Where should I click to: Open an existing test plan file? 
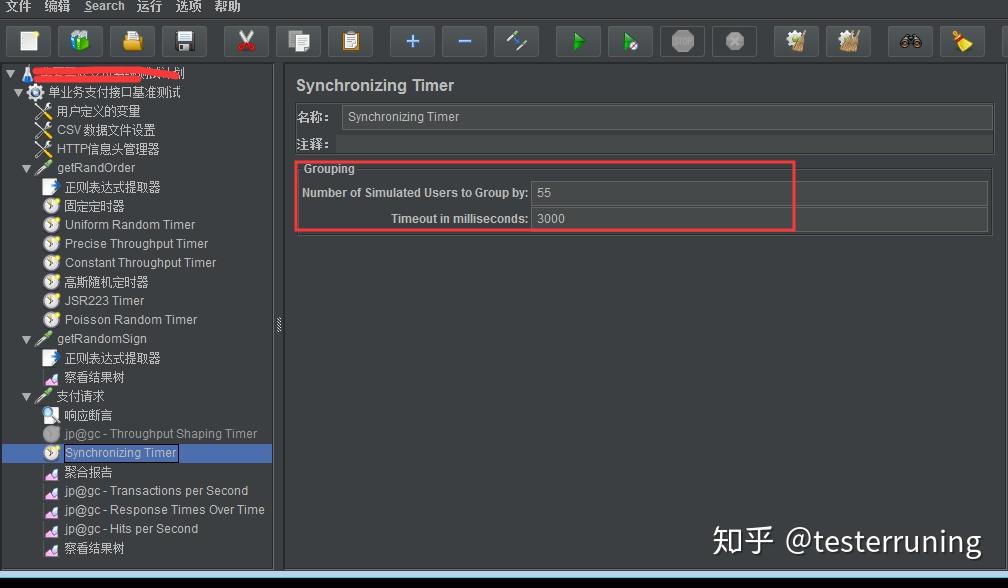tap(132, 41)
